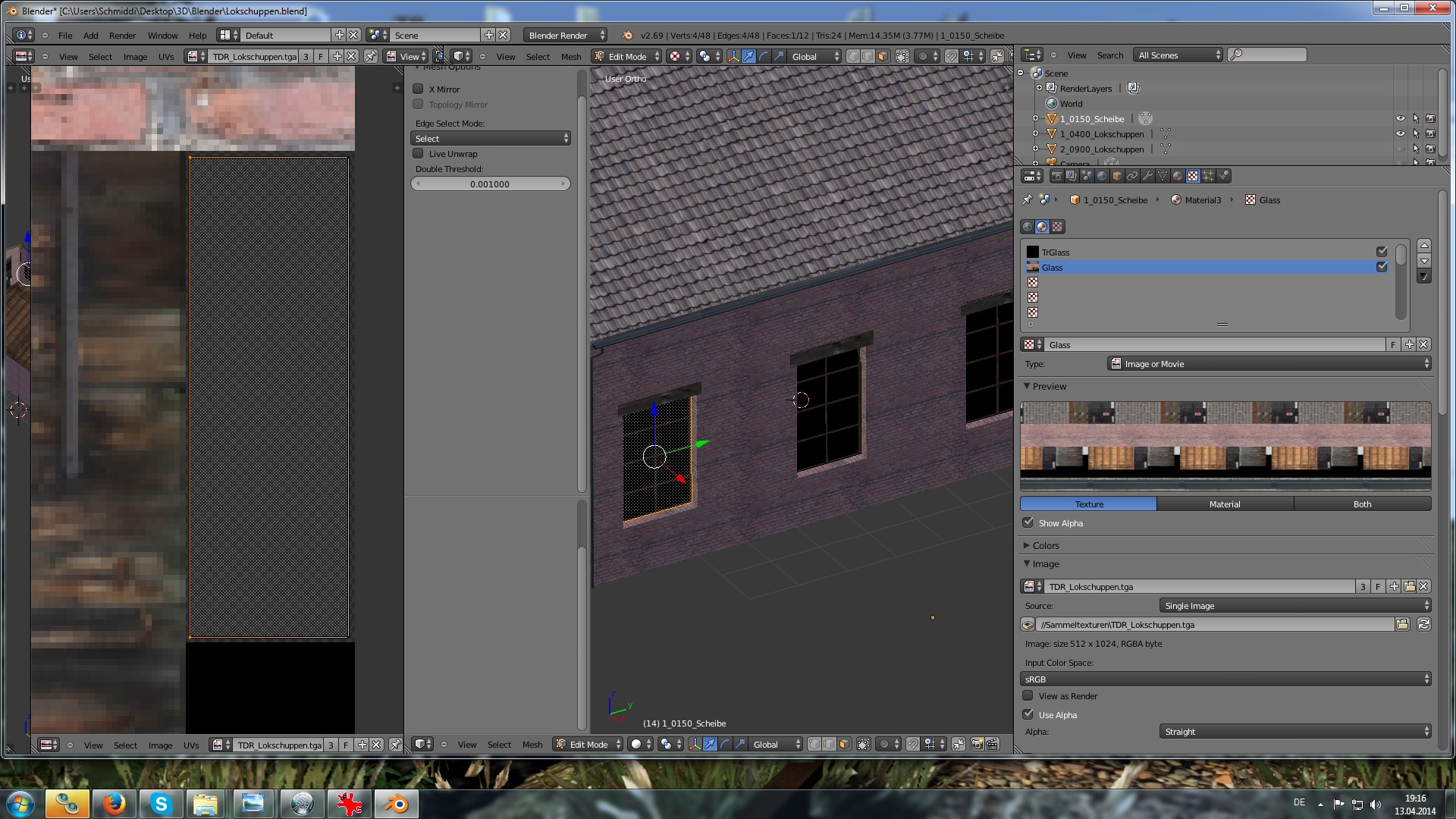This screenshot has width=1456, height=819.
Task: Open the texture Type dropdown
Action: coord(1269,364)
